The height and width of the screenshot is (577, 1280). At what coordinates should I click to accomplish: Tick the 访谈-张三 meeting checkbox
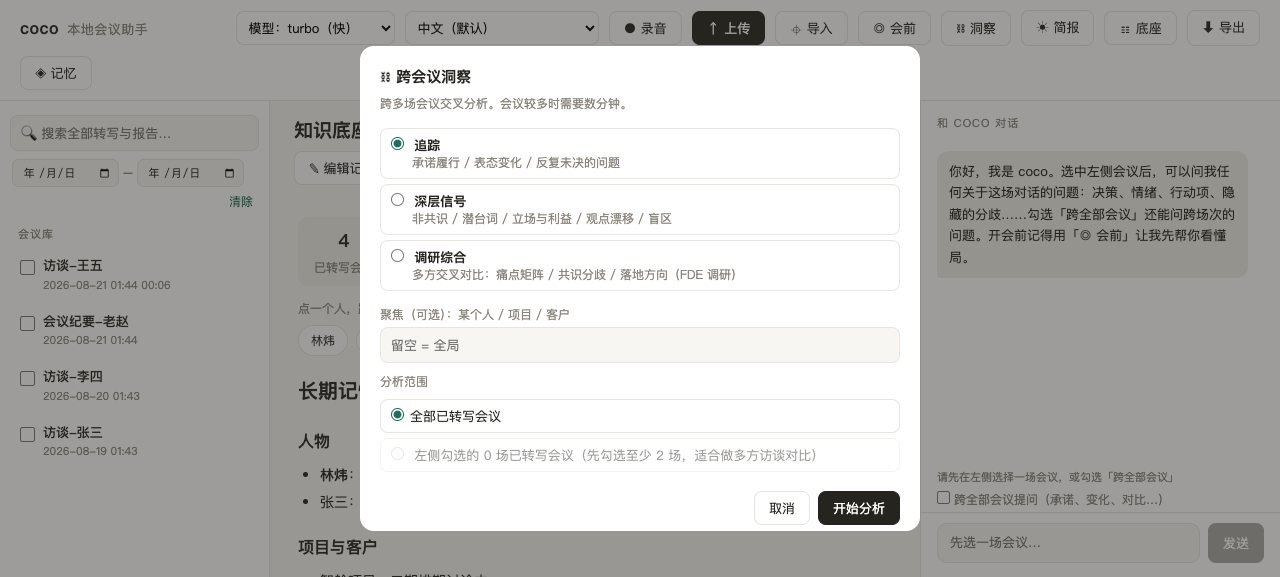[28, 434]
